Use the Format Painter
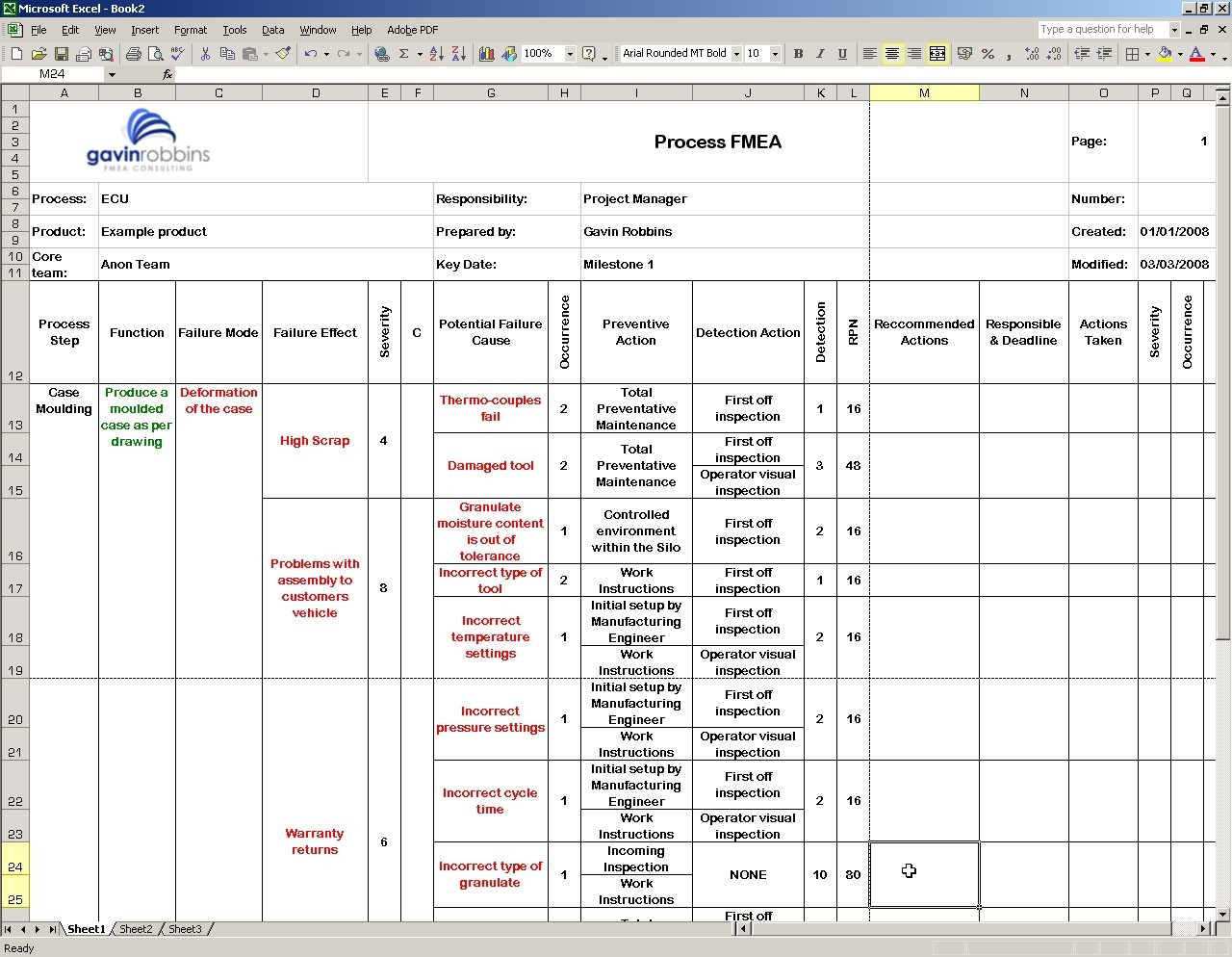This screenshot has height=957, width=1232. [284, 54]
